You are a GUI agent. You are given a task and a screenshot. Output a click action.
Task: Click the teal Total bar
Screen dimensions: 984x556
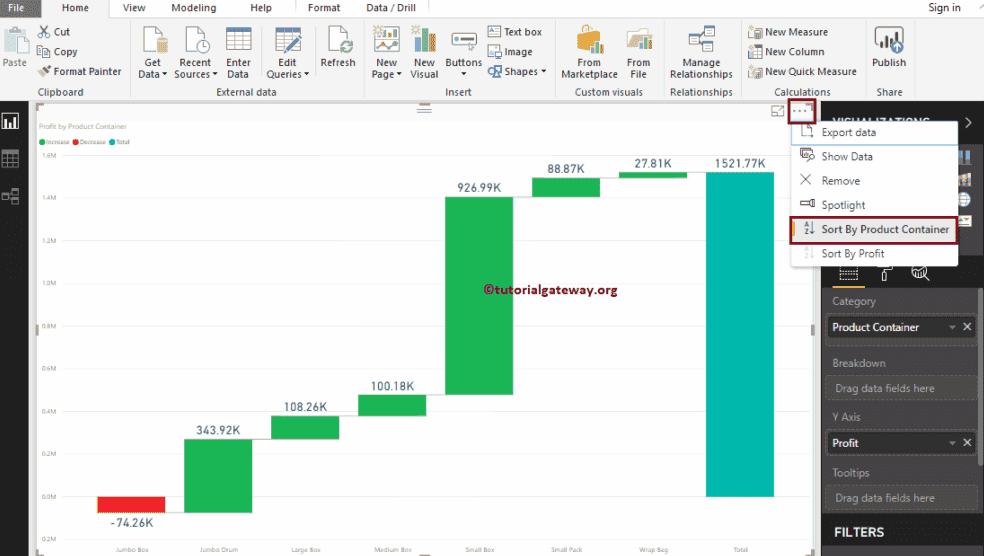[x=740, y=334]
